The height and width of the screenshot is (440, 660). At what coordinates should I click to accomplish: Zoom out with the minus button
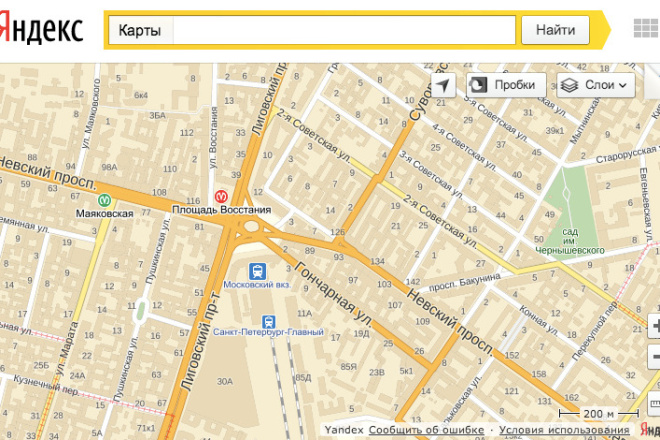[x=654, y=356]
